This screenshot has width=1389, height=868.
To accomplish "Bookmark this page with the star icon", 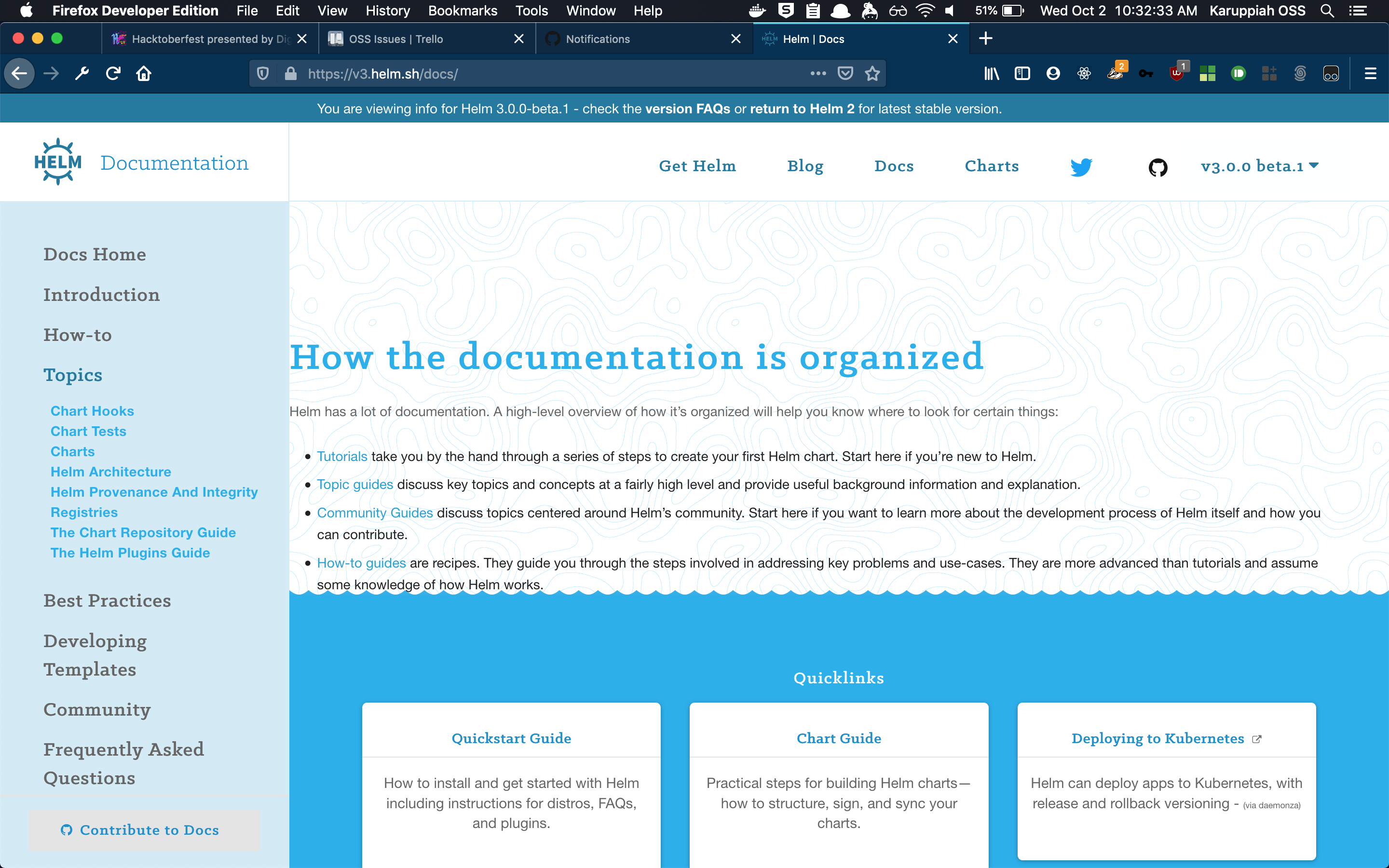I will pyautogui.click(x=872, y=73).
